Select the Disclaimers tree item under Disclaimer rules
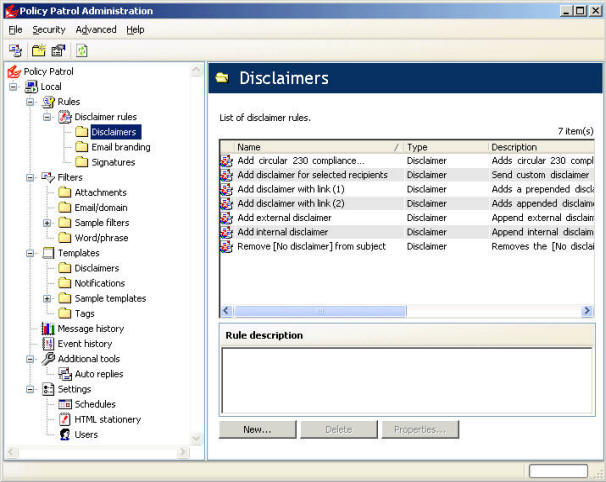The image size is (606, 482). [114, 132]
